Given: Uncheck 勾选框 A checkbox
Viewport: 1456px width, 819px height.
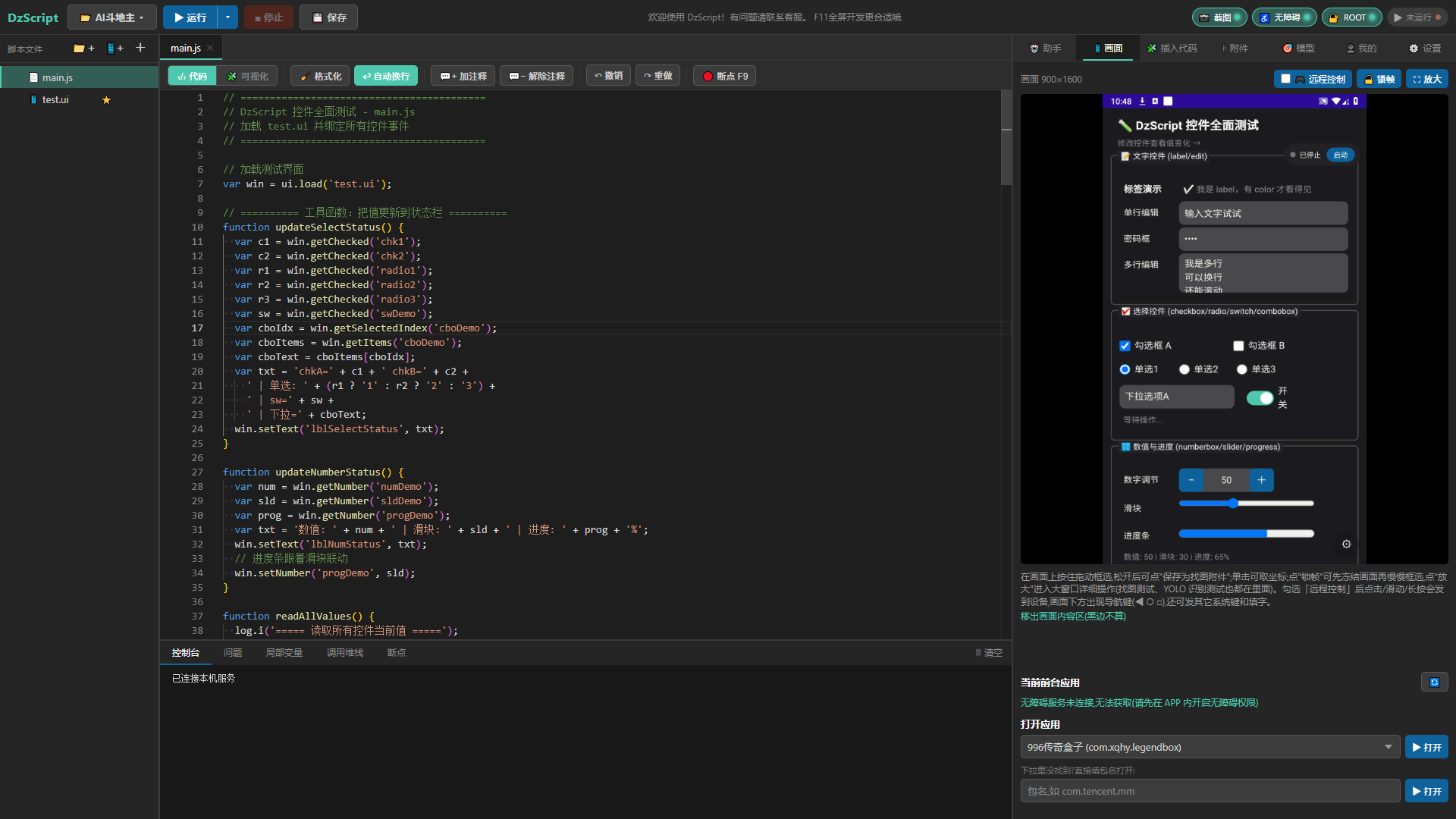Looking at the screenshot, I should pos(1125,346).
